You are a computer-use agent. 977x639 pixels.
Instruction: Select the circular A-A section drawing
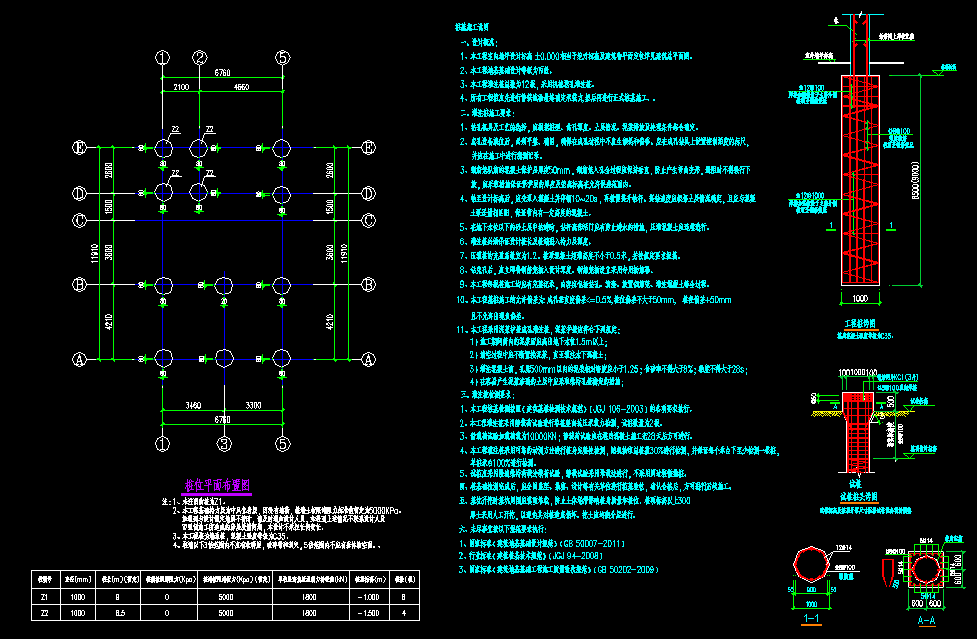point(914,570)
